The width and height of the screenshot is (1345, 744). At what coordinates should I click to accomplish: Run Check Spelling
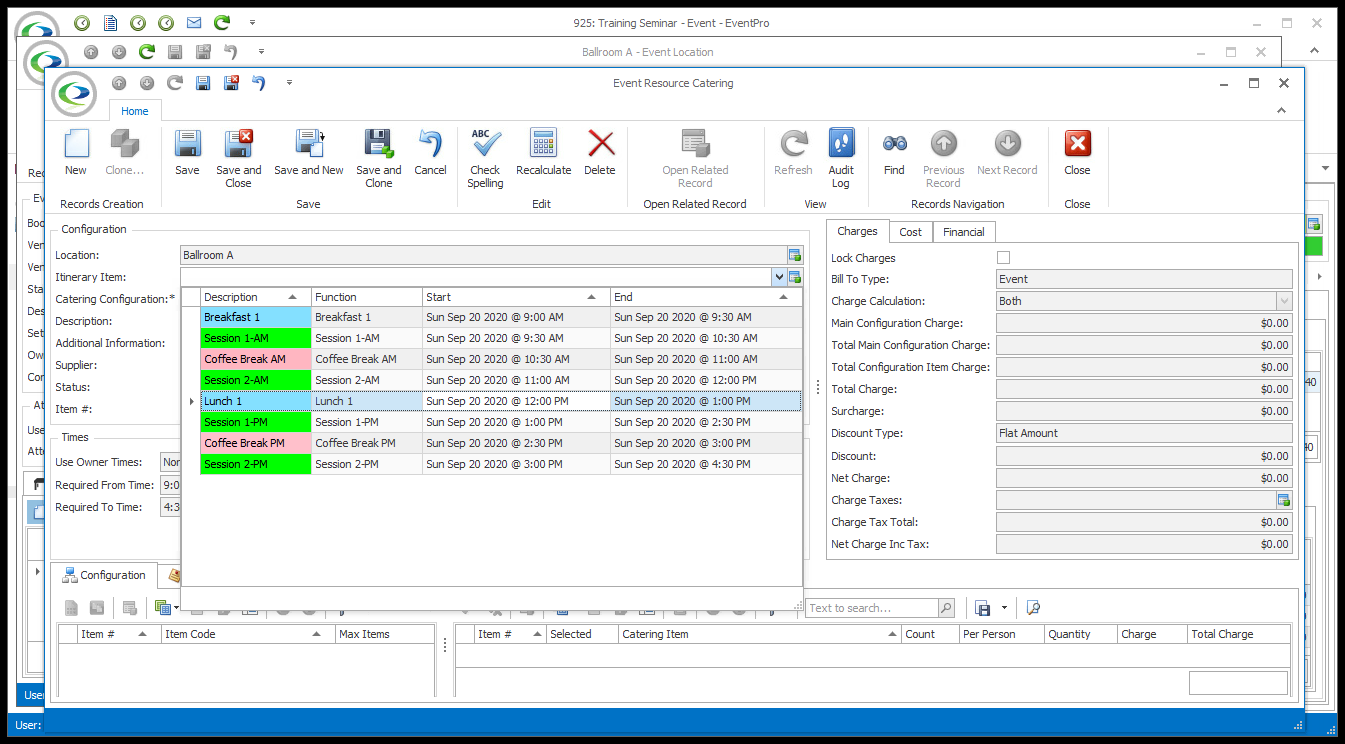485,159
